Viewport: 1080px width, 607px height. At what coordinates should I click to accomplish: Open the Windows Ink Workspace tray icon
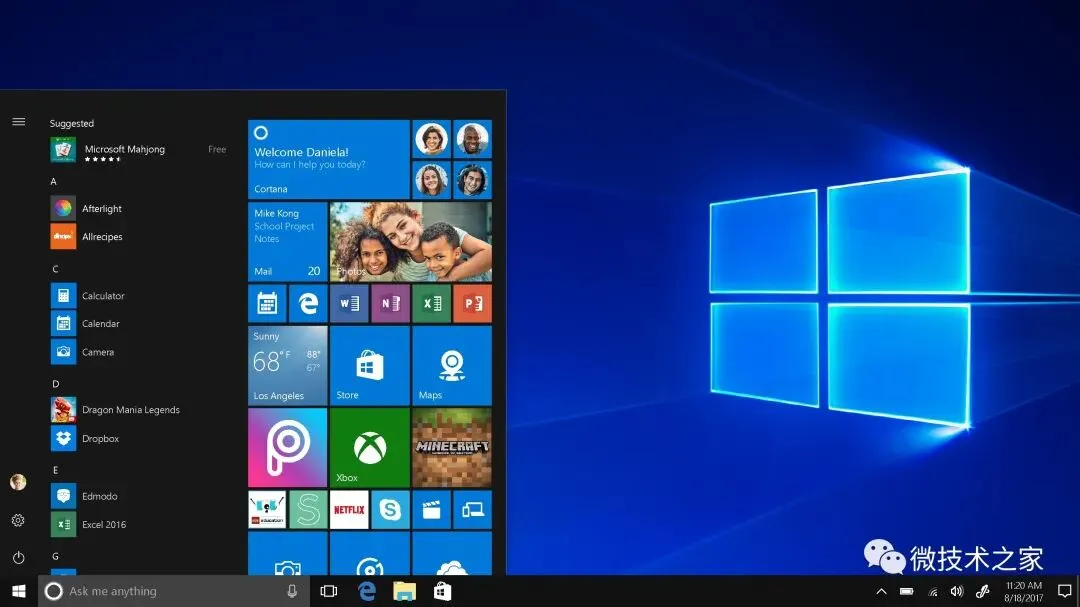tap(981, 591)
